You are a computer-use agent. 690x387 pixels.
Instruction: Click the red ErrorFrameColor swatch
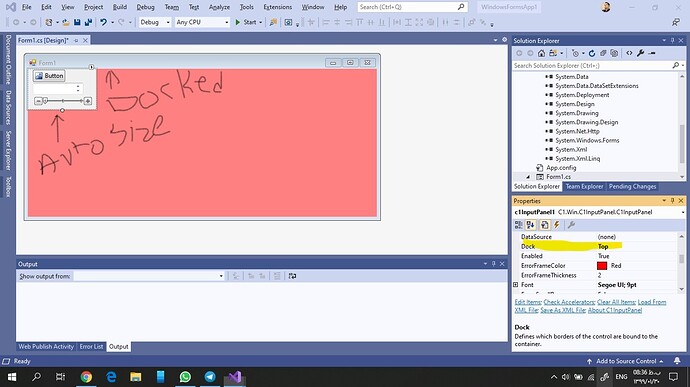point(602,266)
